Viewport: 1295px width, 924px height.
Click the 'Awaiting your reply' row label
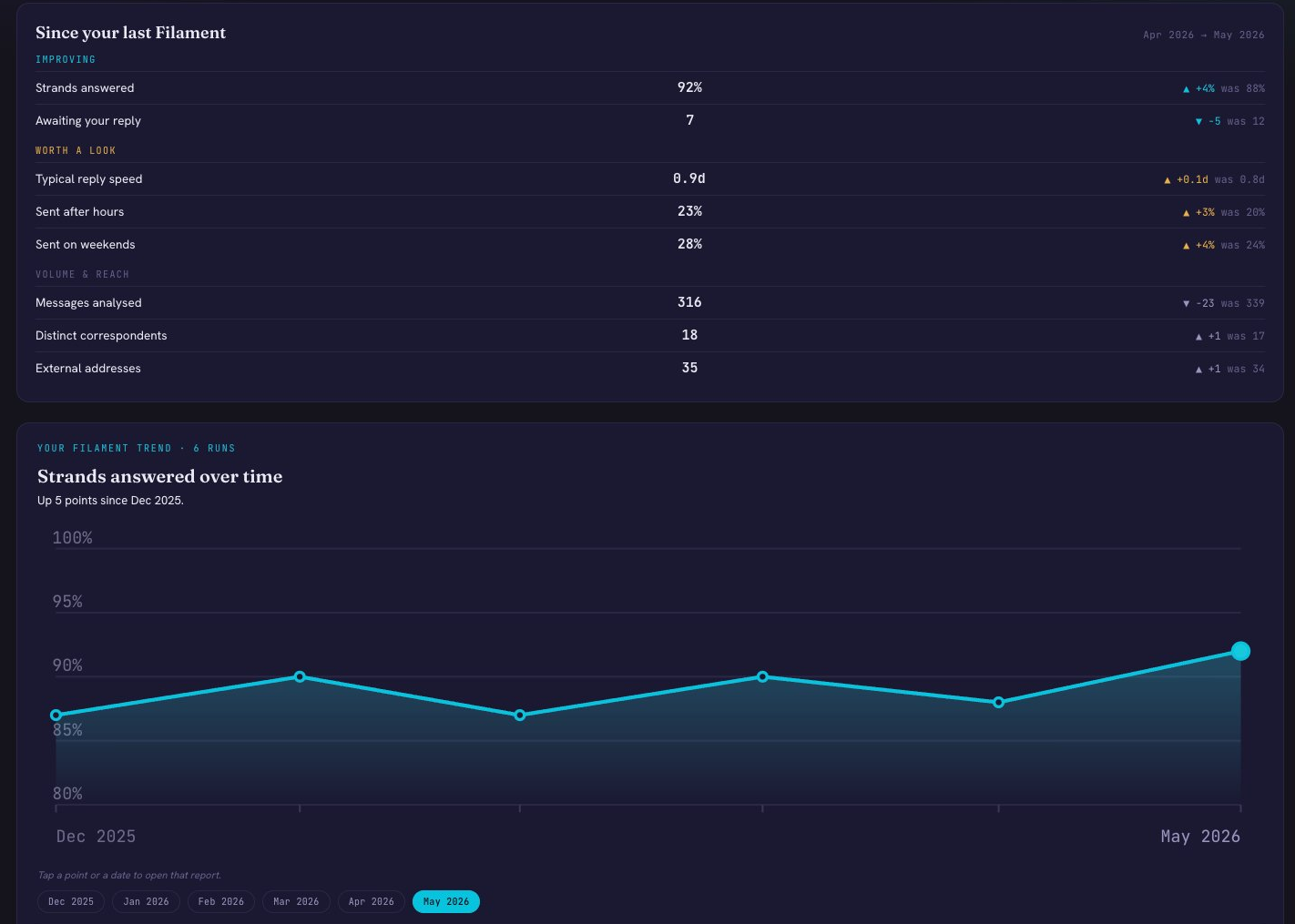pyautogui.click(x=88, y=121)
